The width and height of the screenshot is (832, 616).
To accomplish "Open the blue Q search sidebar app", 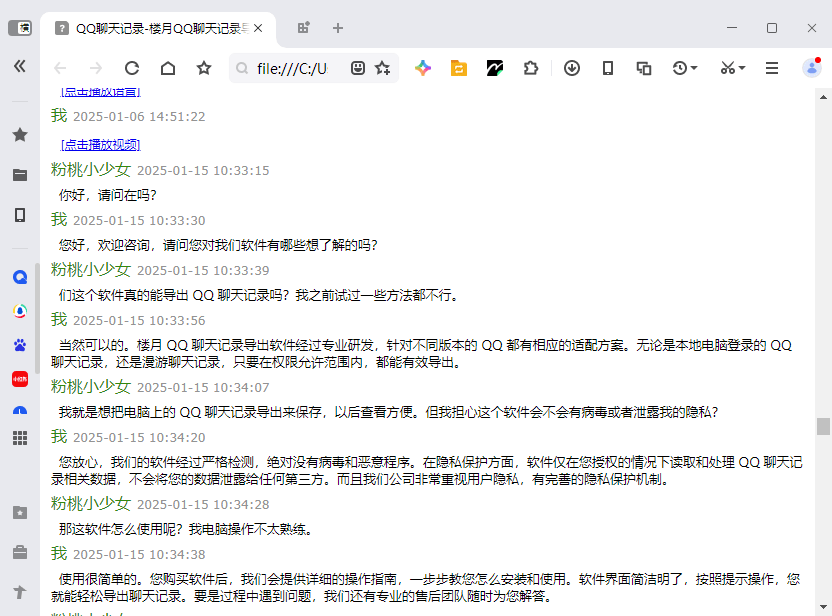I will (x=20, y=277).
